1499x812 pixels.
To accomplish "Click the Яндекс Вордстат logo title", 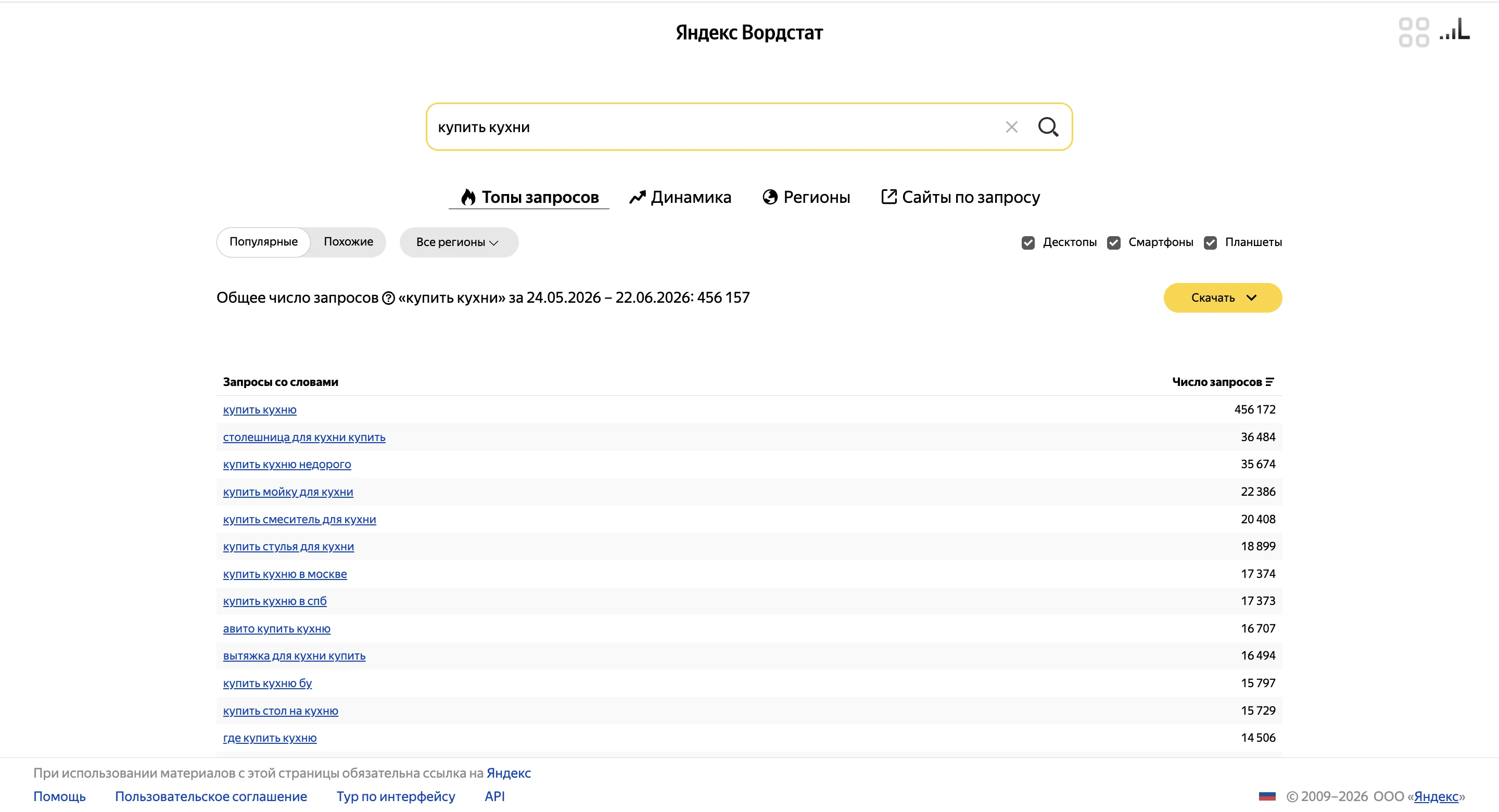I will pos(749,33).
